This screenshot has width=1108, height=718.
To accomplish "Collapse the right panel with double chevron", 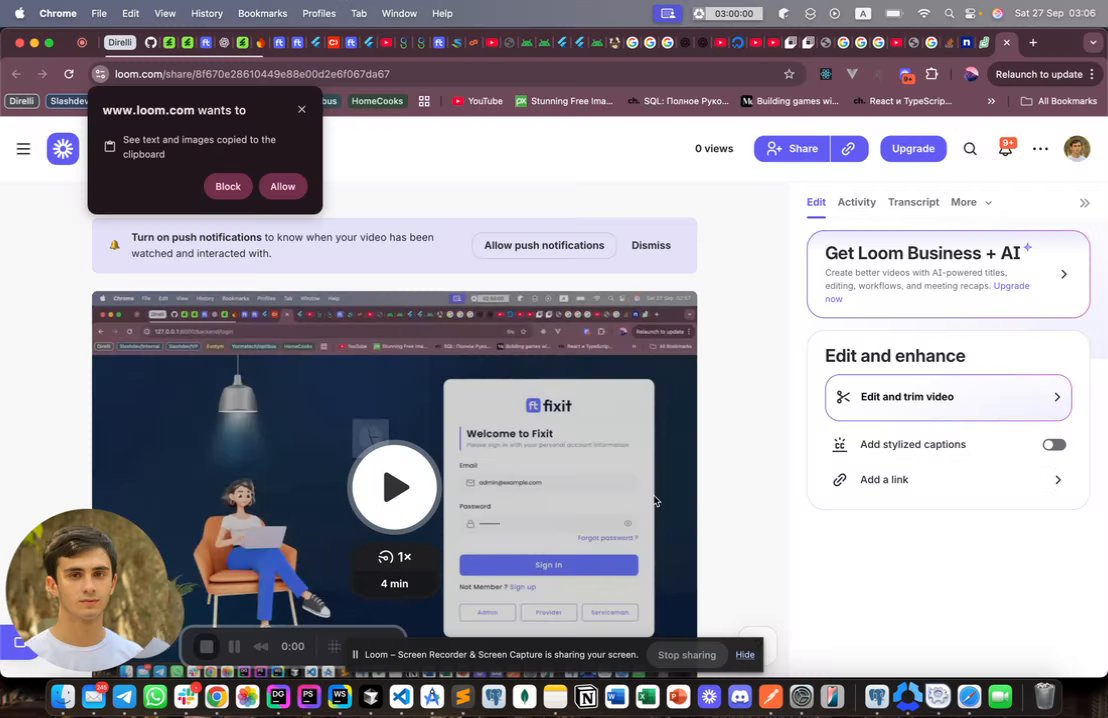I will pyautogui.click(x=1085, y=203).
